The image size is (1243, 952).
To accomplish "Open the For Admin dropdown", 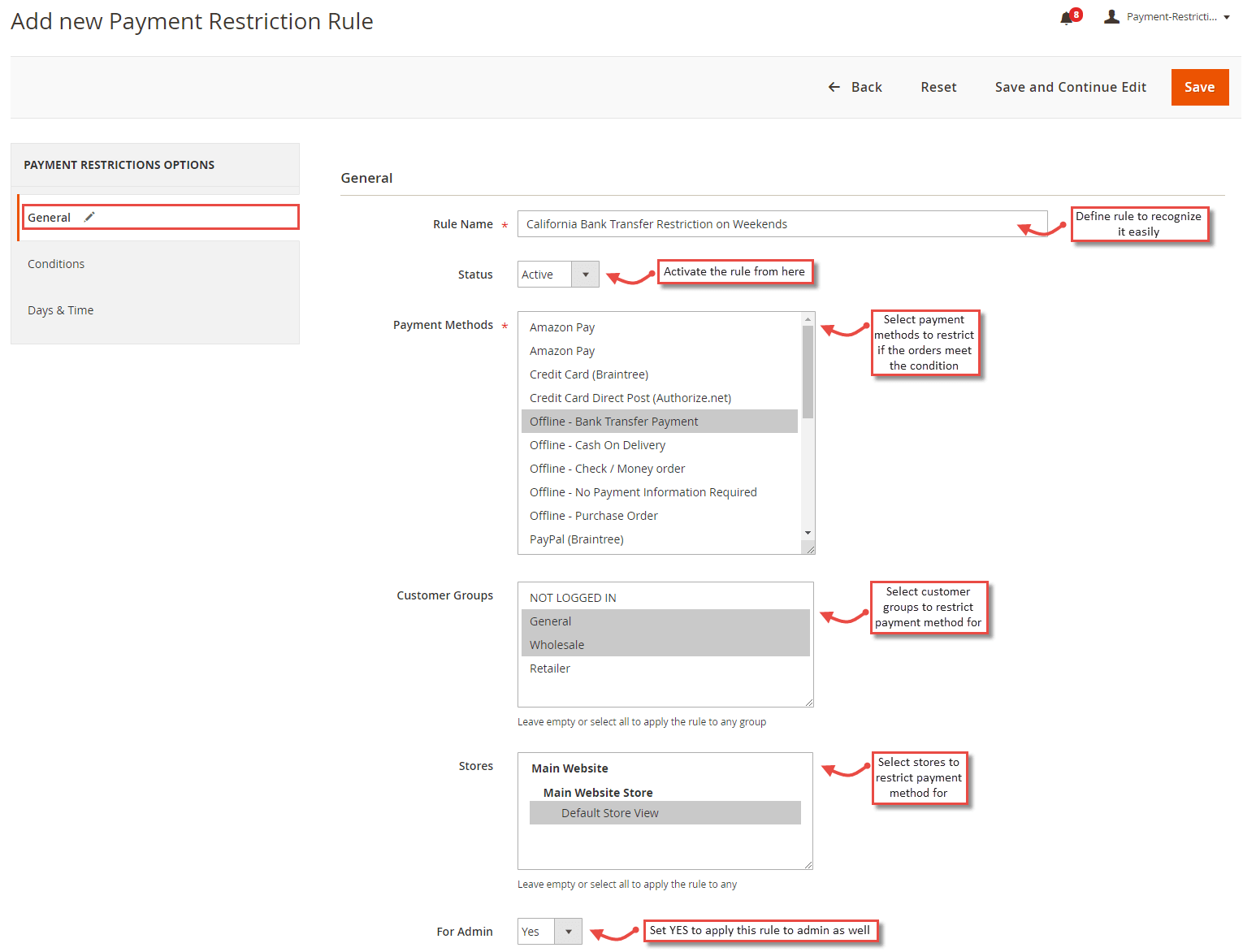I will coord(570,931).
